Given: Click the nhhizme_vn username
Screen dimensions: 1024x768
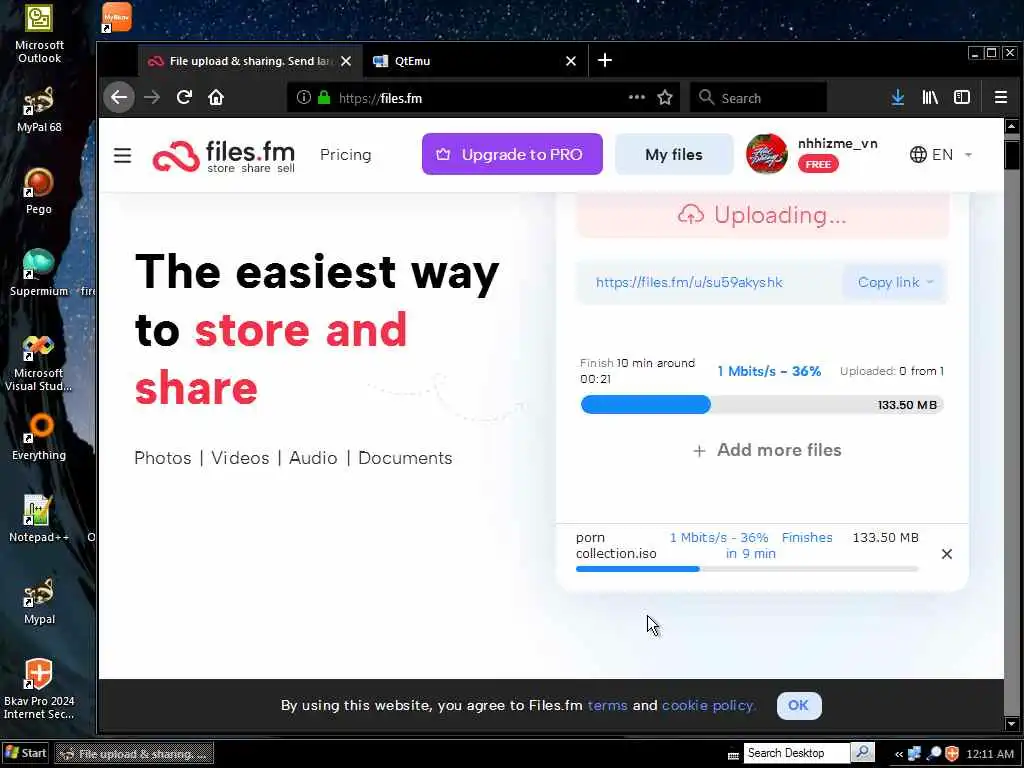Looking at the screenshot, I should 837,144.
